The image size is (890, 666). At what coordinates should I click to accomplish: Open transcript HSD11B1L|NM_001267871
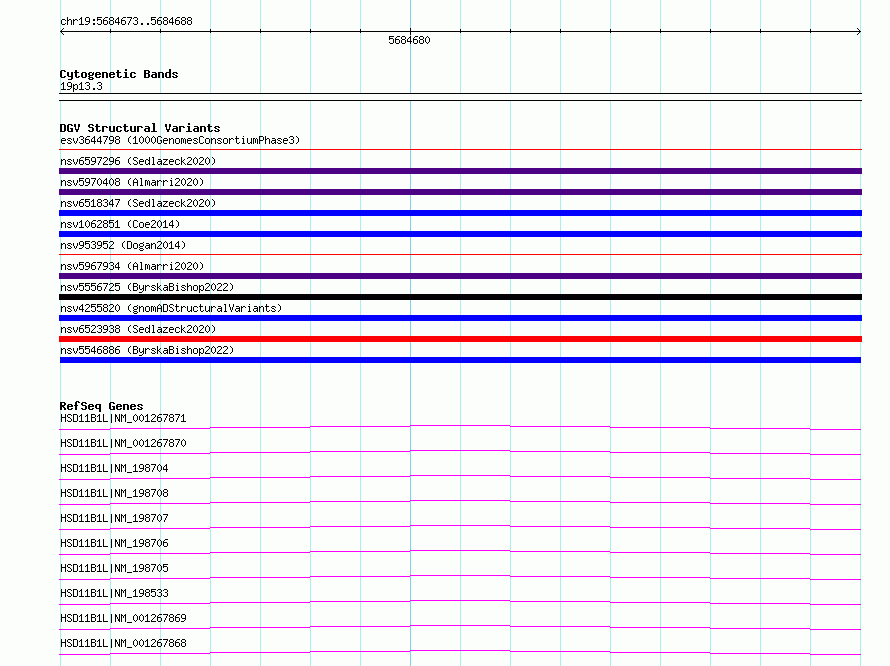click(123, 418)
